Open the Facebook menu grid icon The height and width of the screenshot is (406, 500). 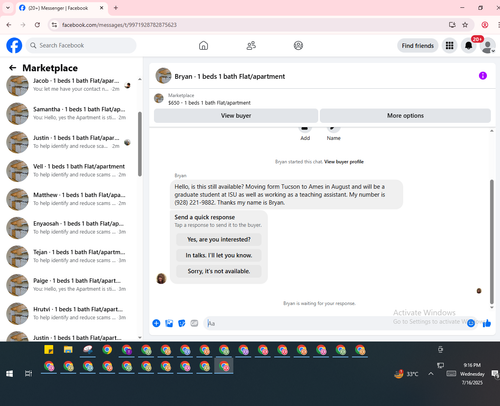pyautogui.click(x=449, y=45)
